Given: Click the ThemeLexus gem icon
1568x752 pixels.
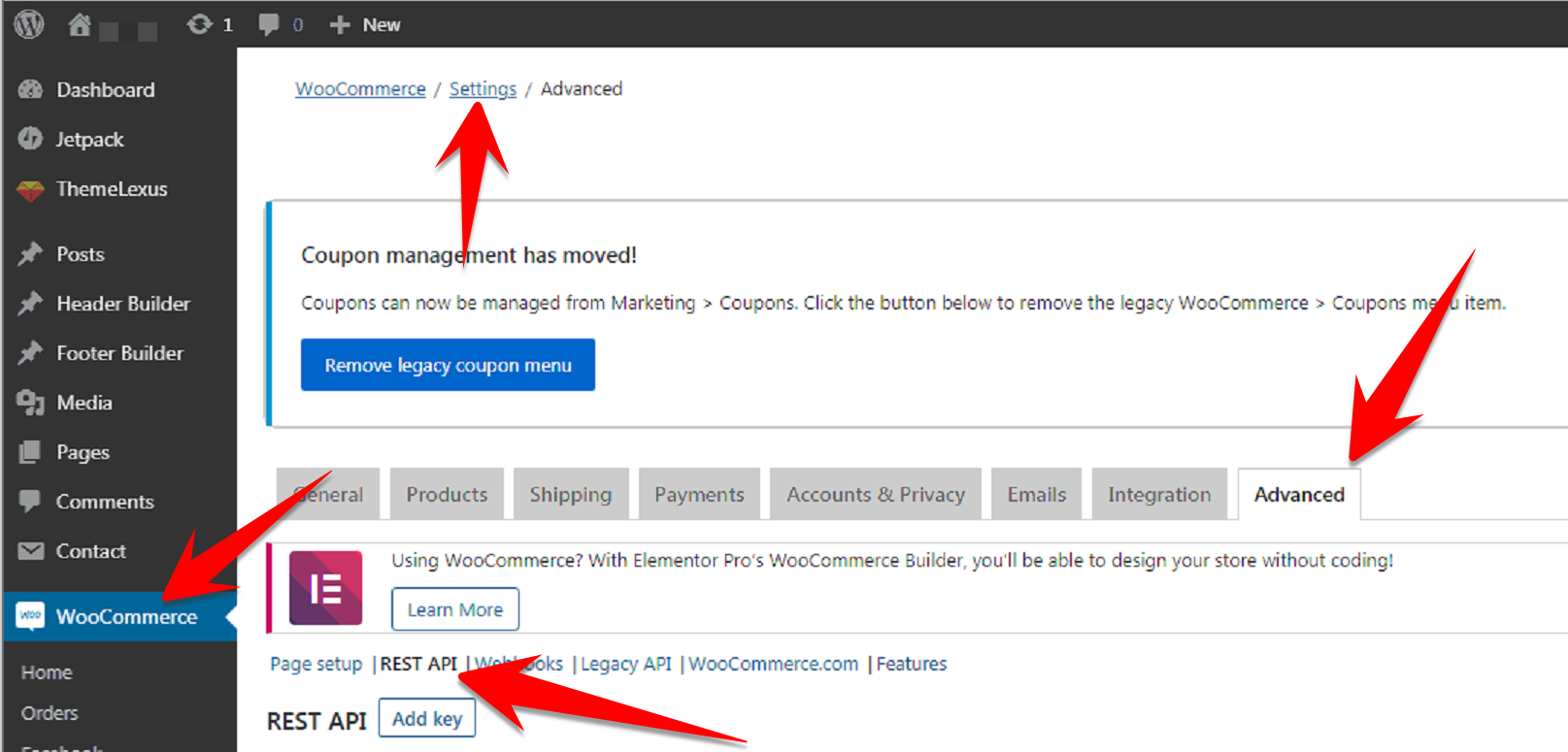Looking at the screenshot, I should click(31, 189).
